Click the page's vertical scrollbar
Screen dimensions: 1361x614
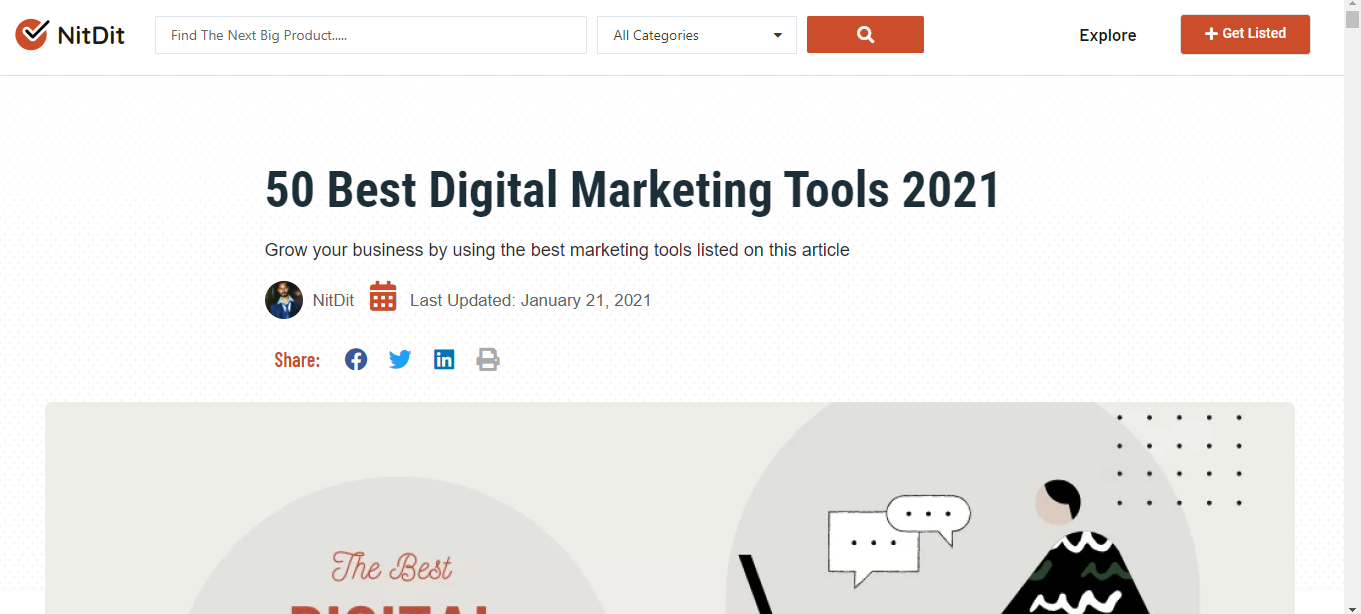(1352, 307)
